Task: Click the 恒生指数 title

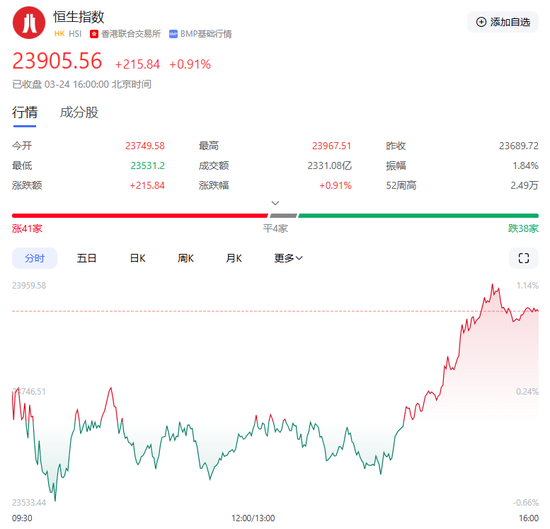Action: click(x=79, y=17)
